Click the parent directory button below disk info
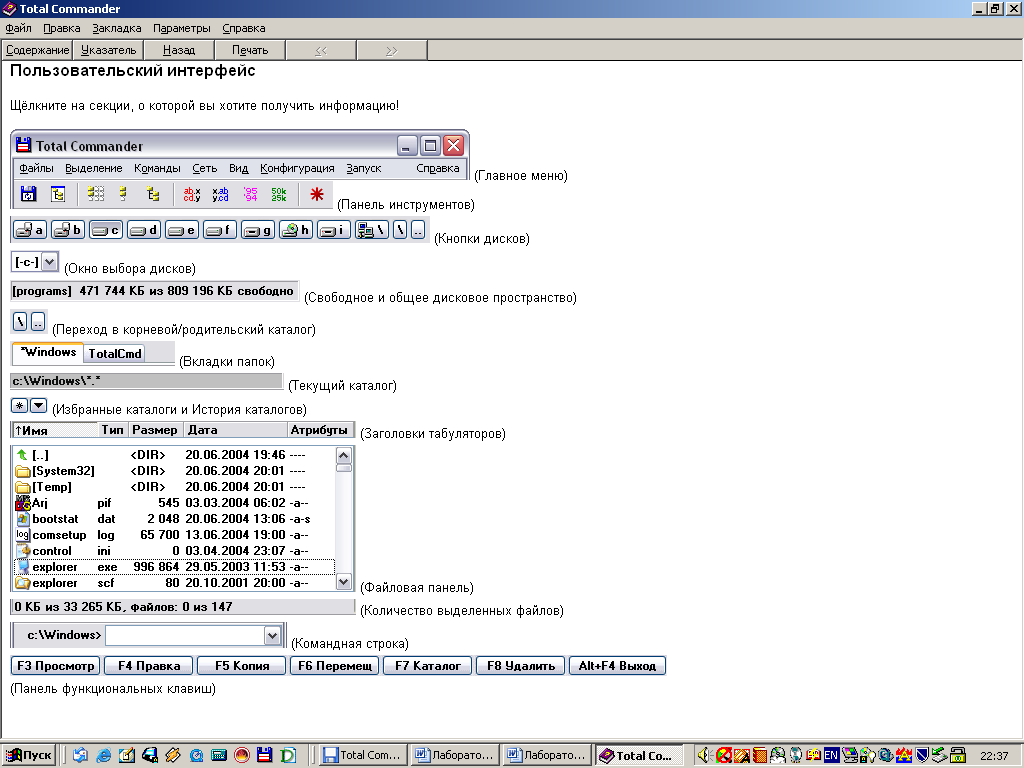 (x=38, y=322)
